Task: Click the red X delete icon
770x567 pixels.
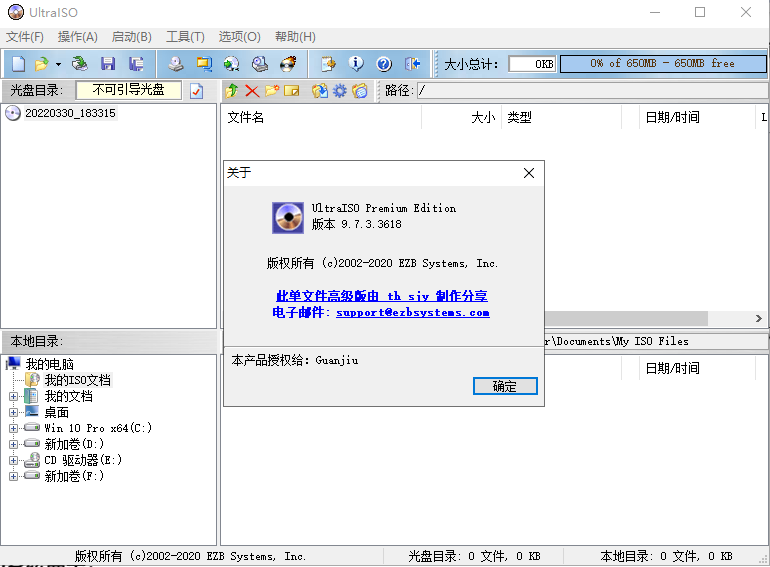Action: click(x=252, y=91)
